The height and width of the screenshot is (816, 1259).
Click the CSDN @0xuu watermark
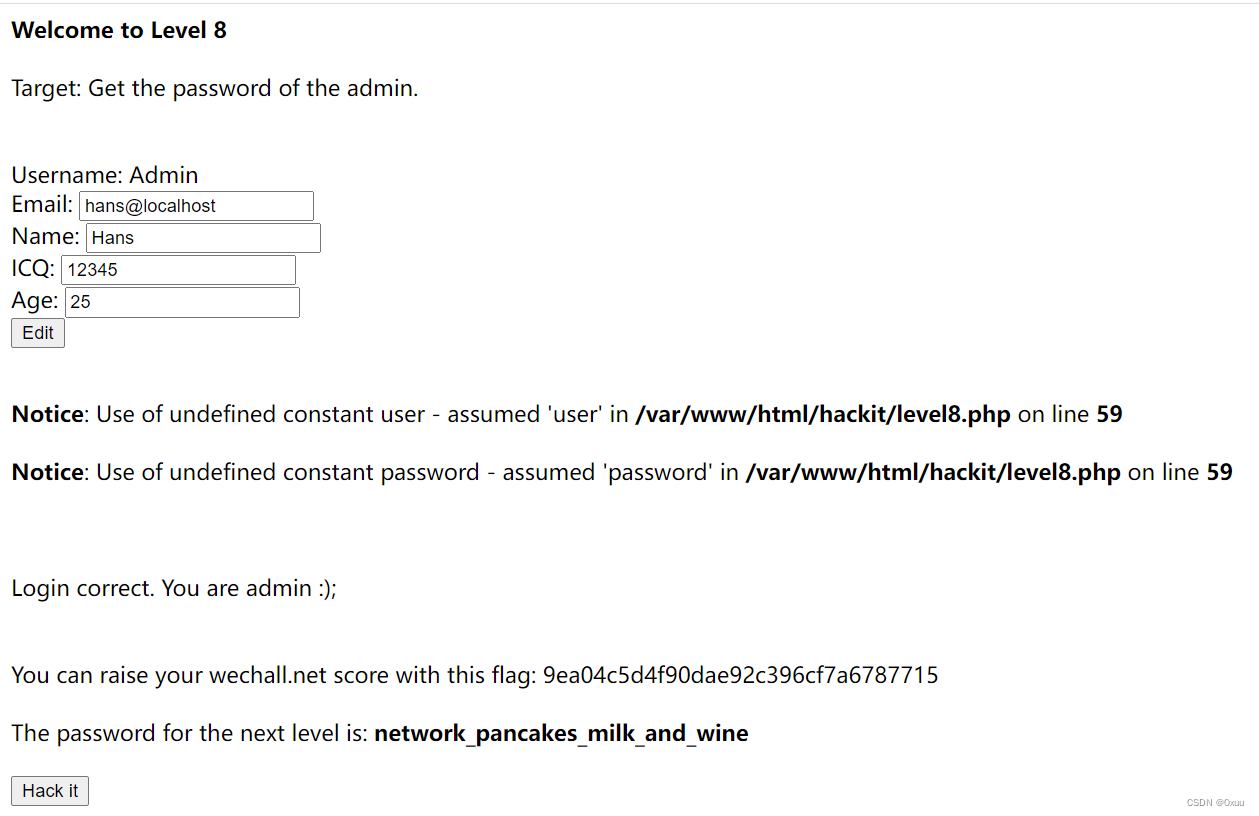point(1216,802)
